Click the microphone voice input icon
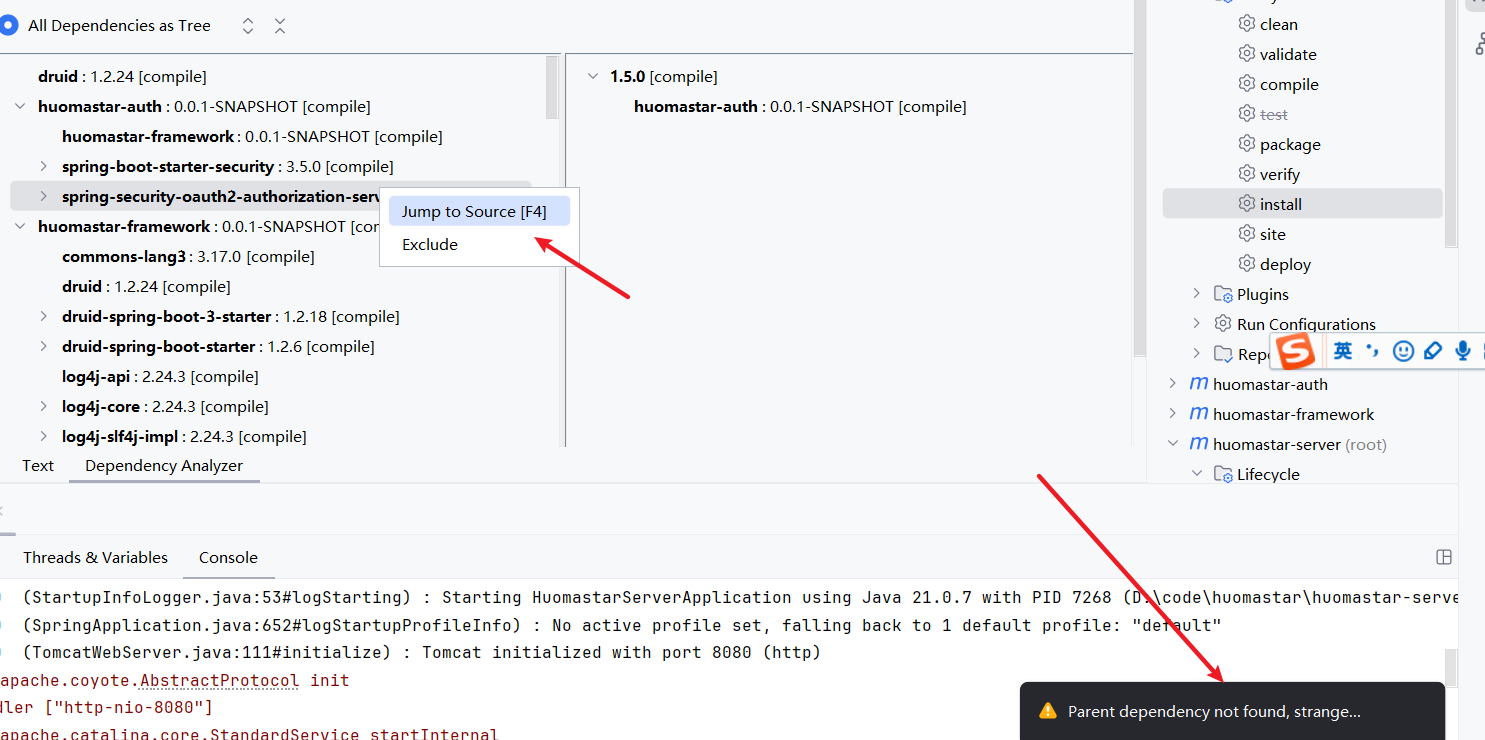This screenshot has height=740, width=1485. coord(1463,351)
